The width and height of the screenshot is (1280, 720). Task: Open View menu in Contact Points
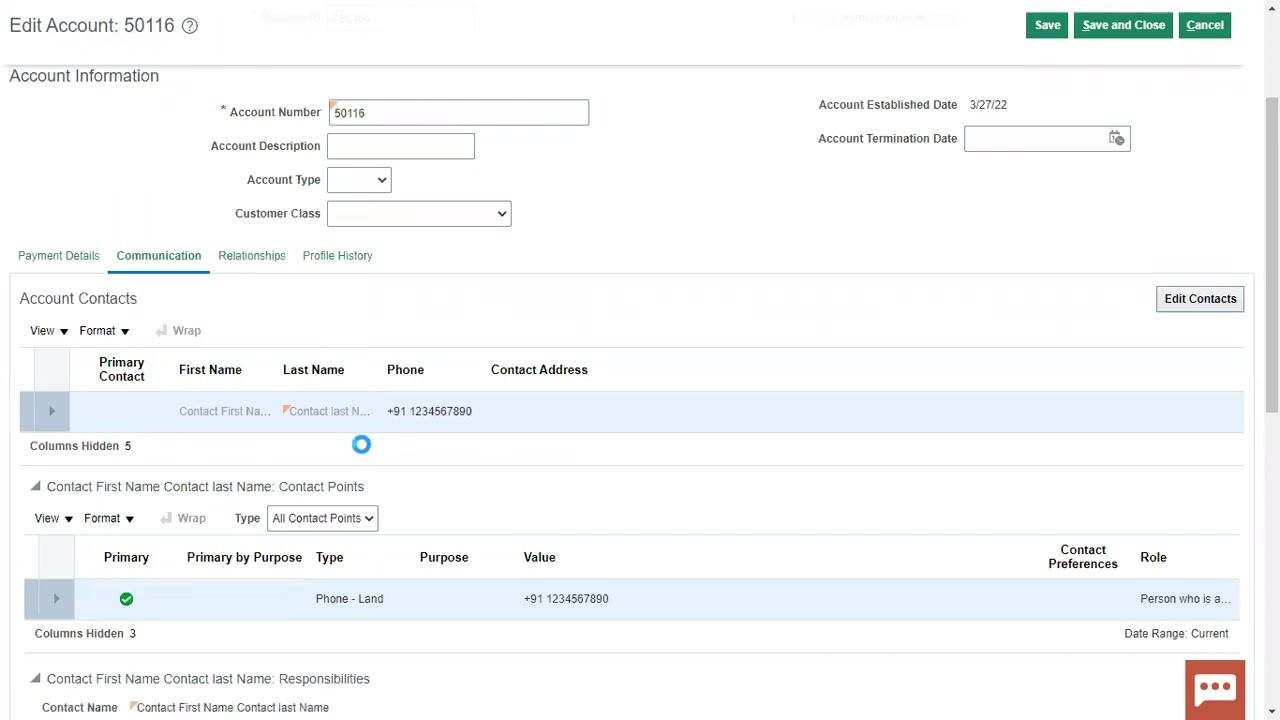(x=54, y=519)
